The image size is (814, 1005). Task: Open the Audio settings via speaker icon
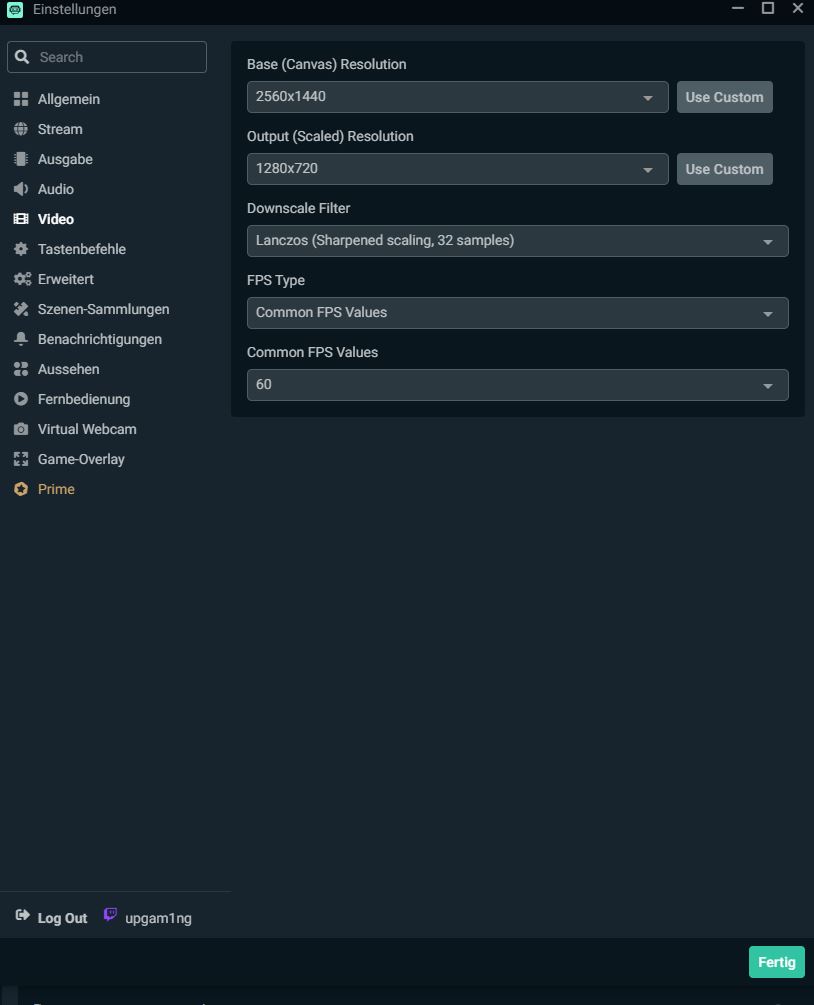(x=22, y=189)
